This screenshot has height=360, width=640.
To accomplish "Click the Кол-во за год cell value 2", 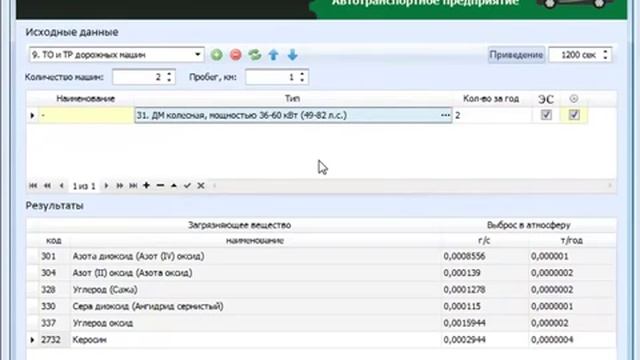I will [x=492, y=116].
